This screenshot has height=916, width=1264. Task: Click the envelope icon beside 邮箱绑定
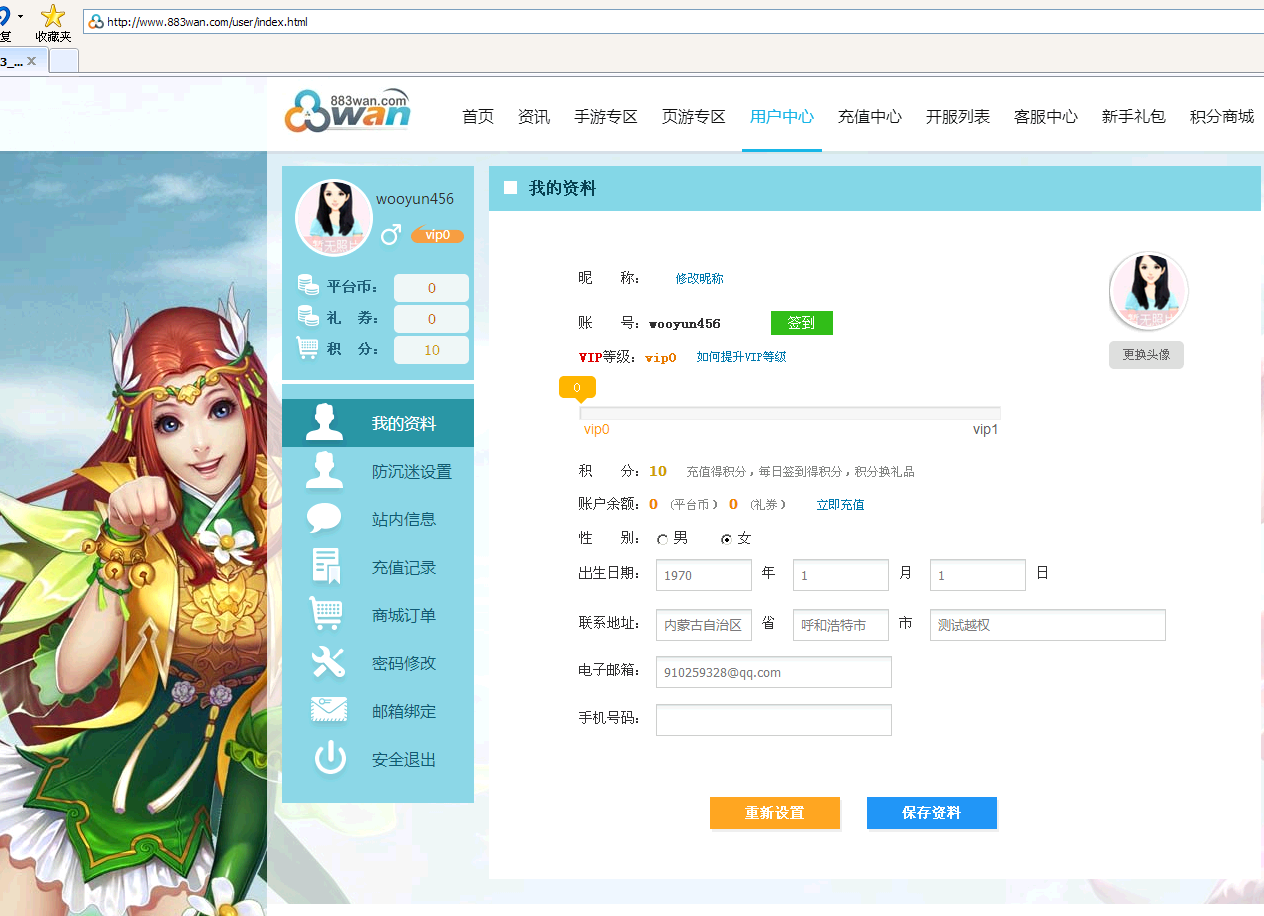329,710
